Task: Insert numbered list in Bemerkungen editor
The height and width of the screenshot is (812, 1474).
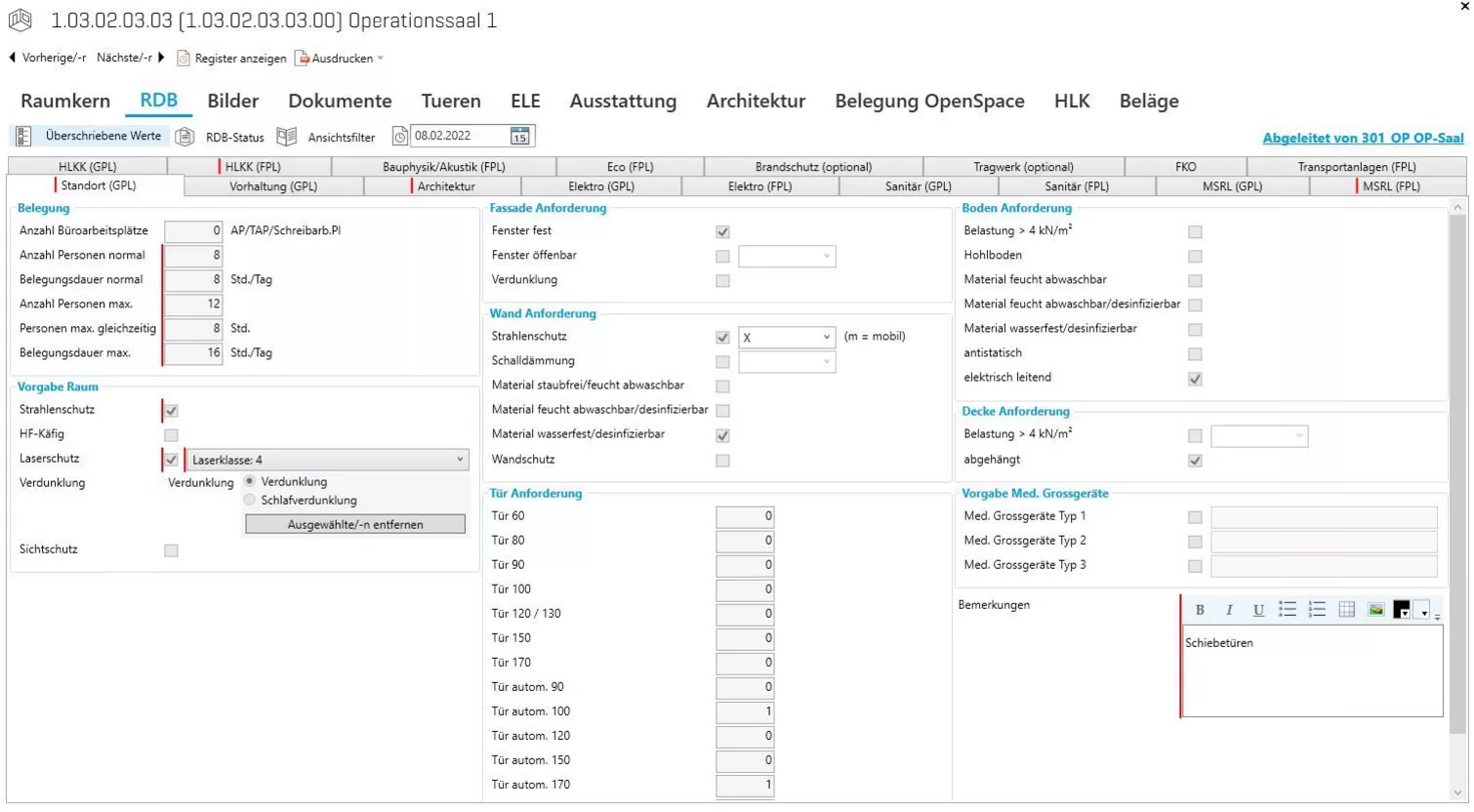Action: click(1317, 610)
